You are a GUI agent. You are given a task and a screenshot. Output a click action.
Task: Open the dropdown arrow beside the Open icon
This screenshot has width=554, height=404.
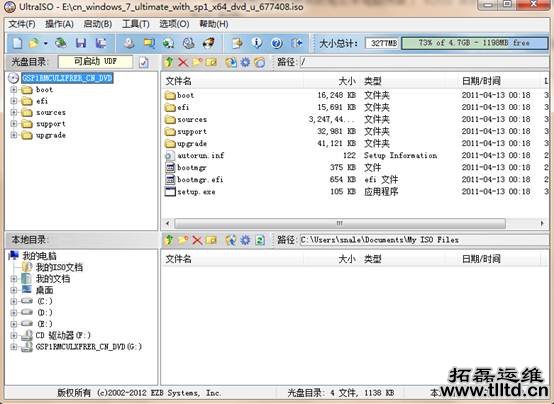(x=46, y=43)
